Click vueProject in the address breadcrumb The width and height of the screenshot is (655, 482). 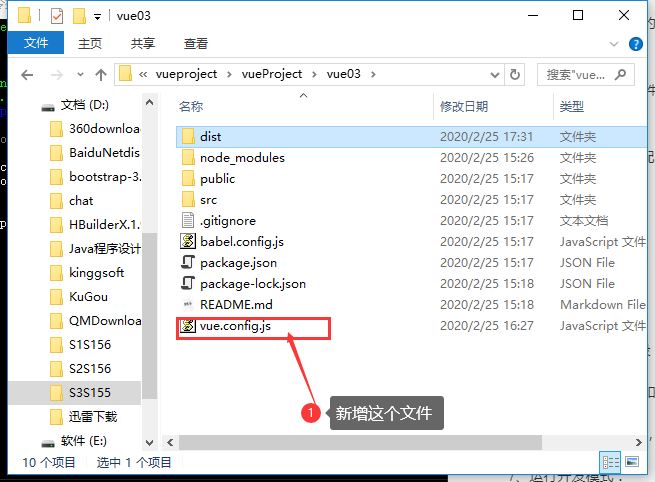pos(272,74)
